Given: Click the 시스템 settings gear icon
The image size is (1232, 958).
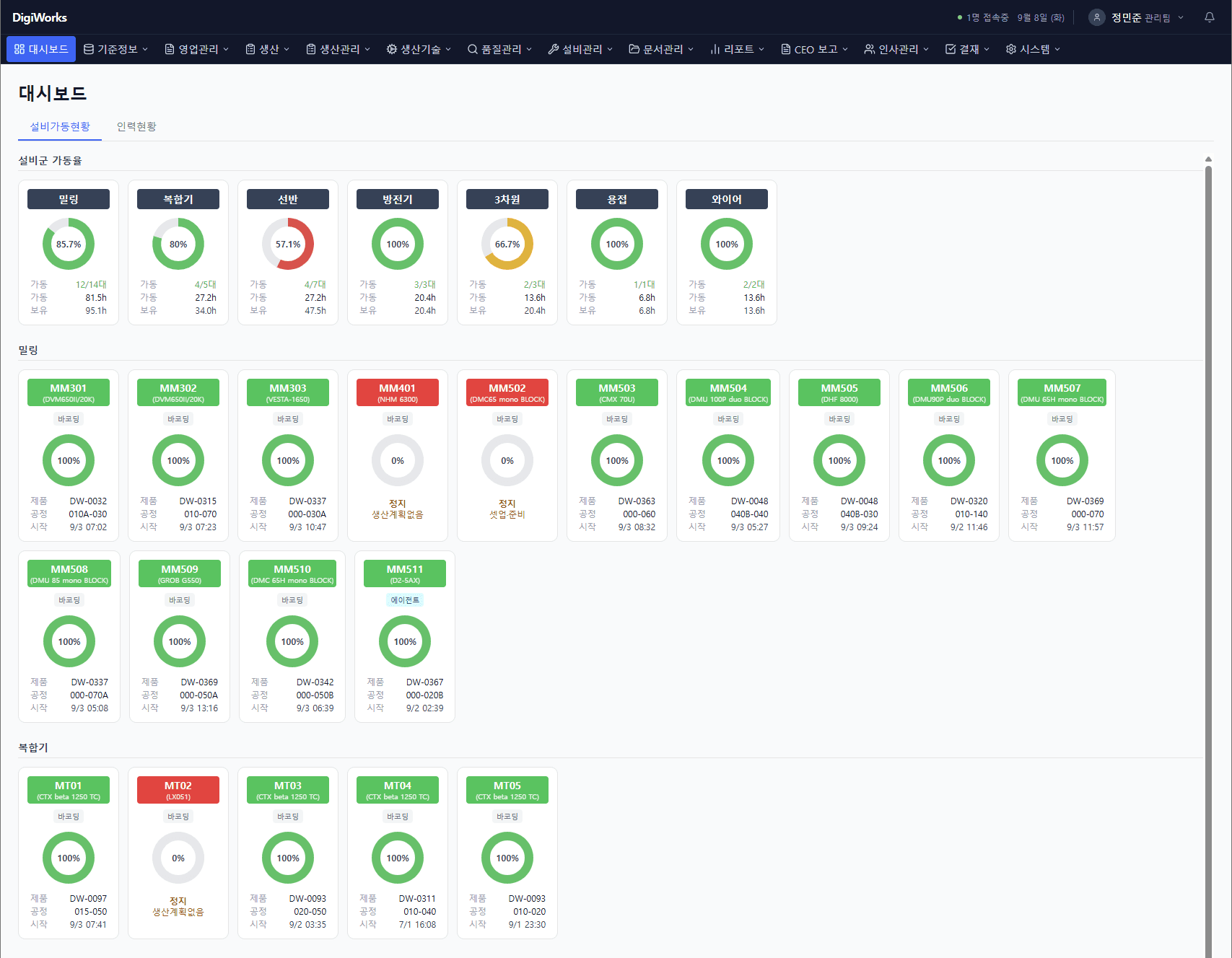Looking at the screenshot, I should click(1011, 49).
